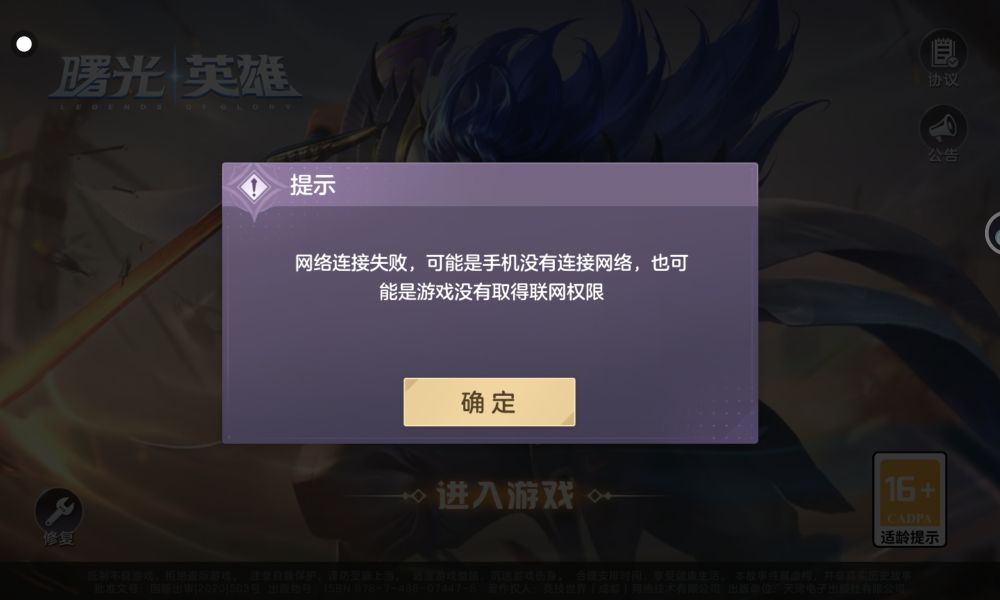Image resolution: width=1000 pixels, height=600 pixels.
Task: Click the diamond ornament left of 进入游戏
Action: pos(415,495)
